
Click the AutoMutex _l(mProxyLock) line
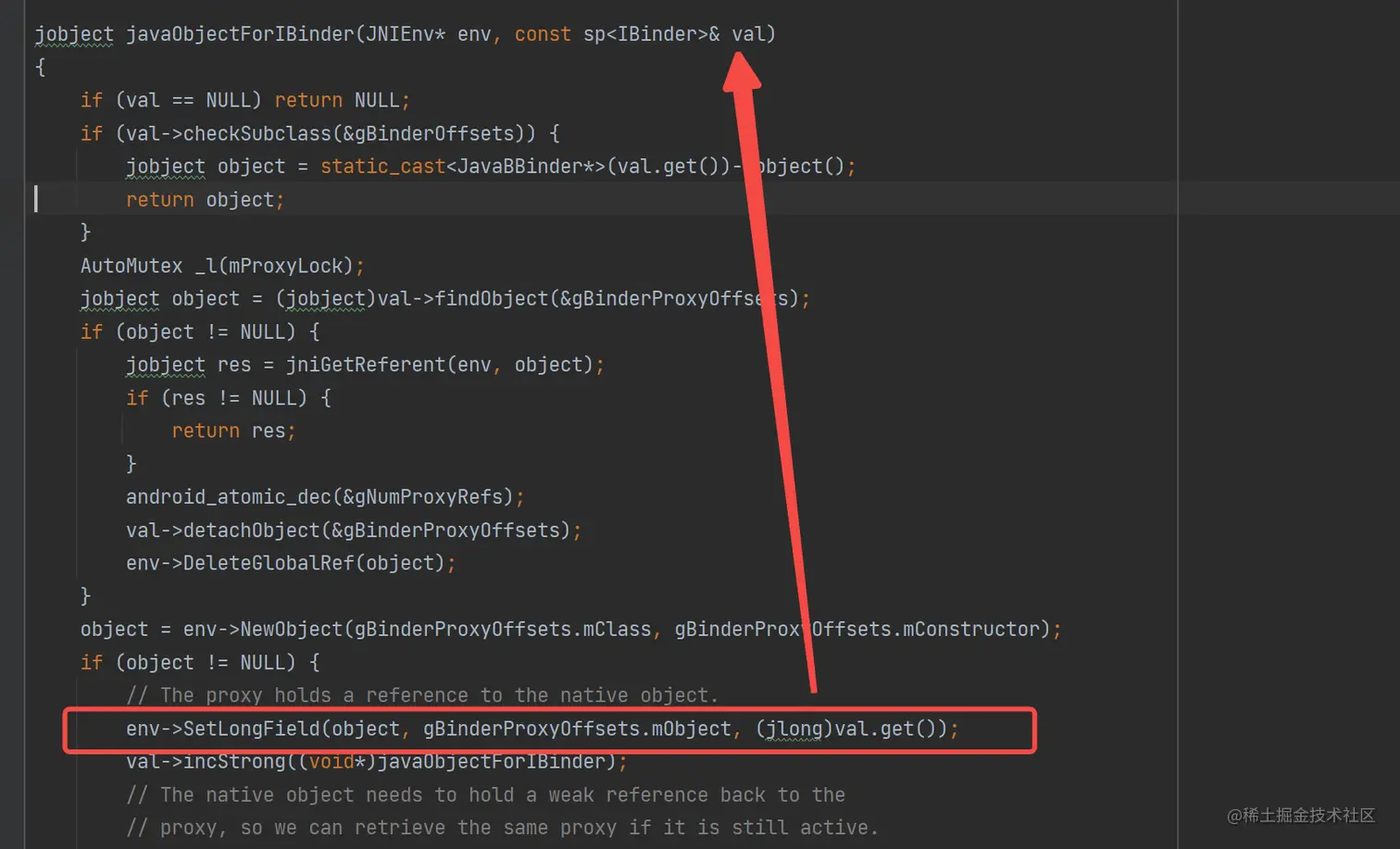(x=222, y=266)
